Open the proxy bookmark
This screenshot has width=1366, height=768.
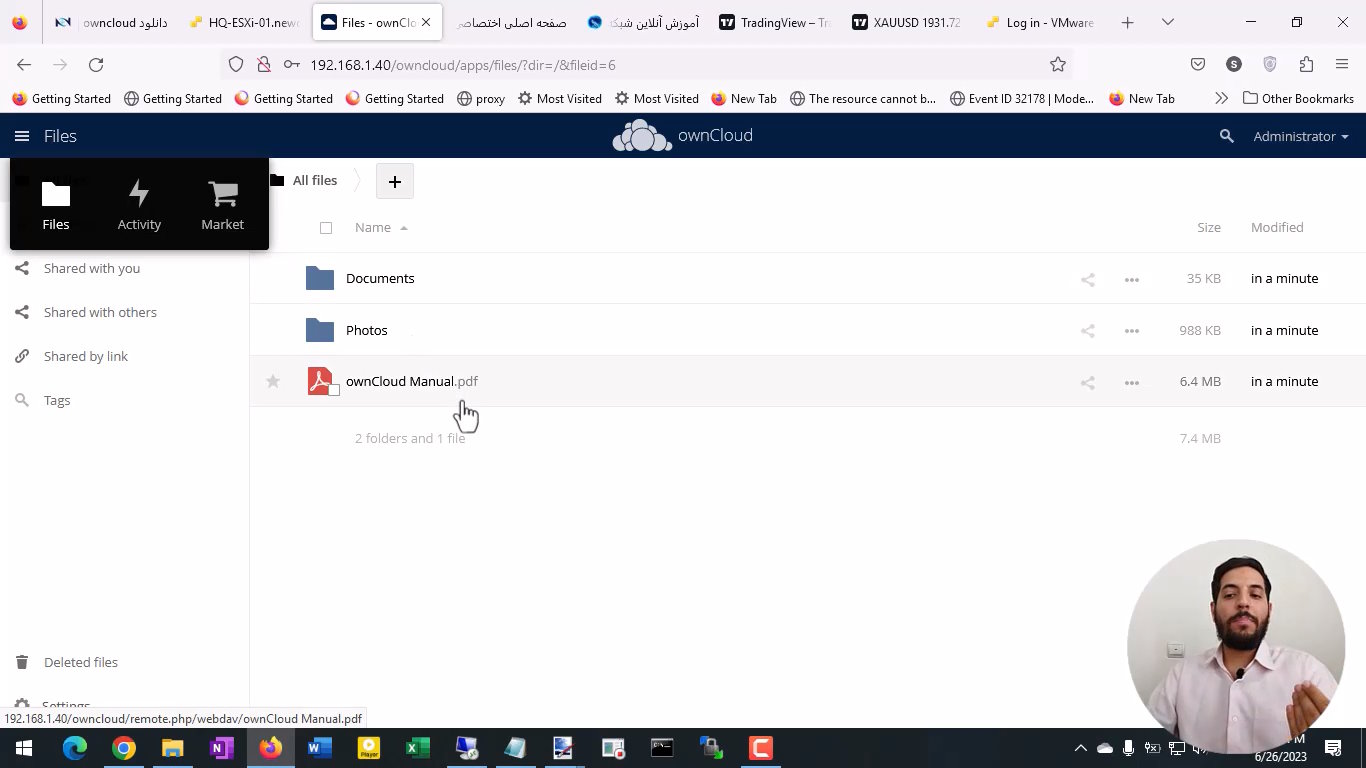pyautogui.click(x=481, y=99)
